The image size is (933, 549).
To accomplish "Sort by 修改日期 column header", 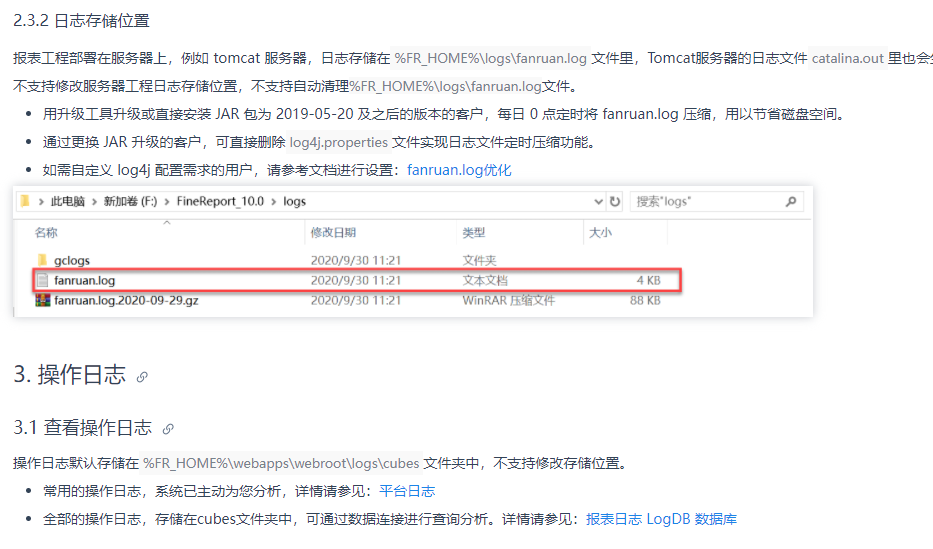I will 333,233.
